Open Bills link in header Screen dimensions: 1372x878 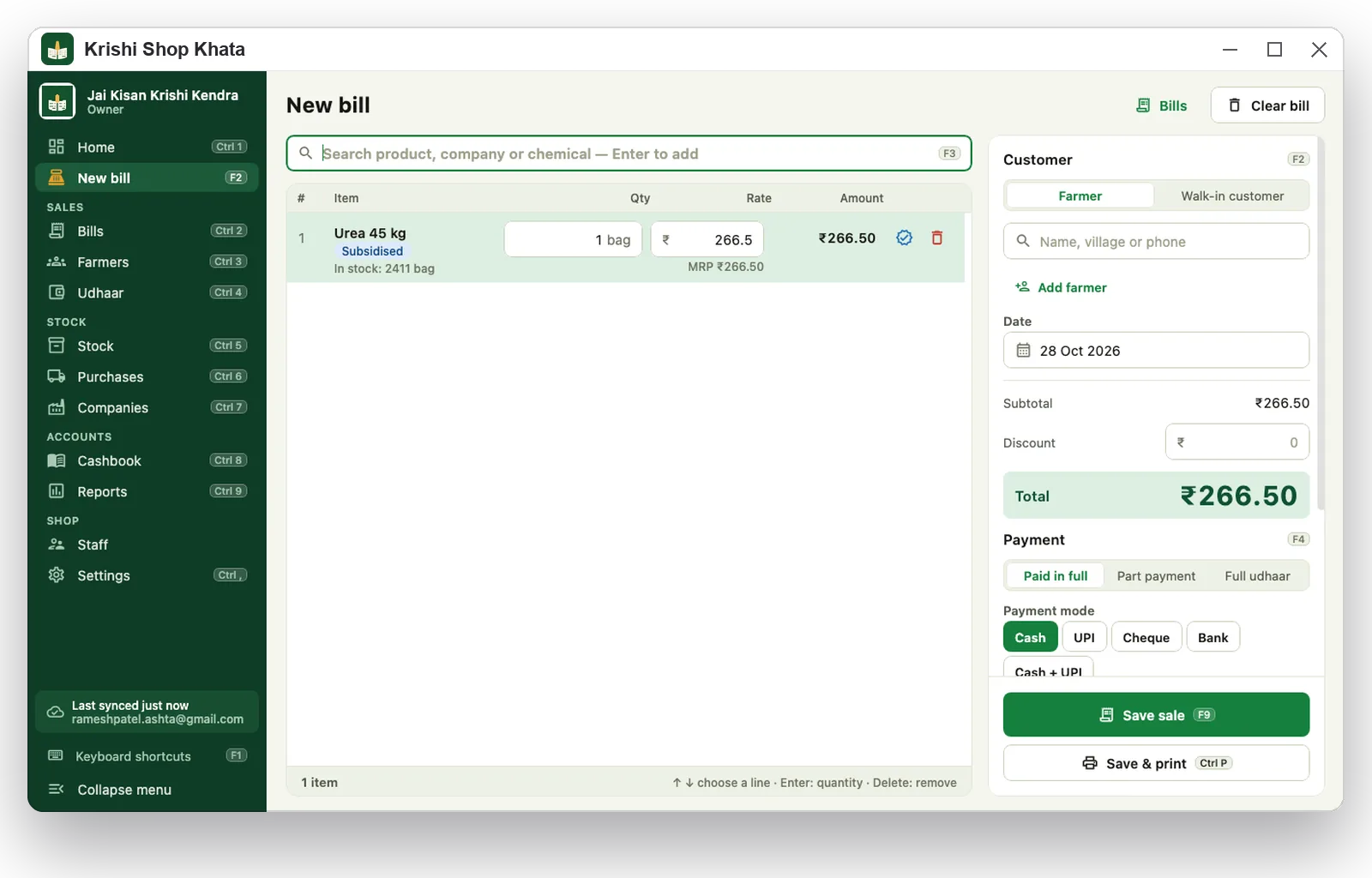click(1161, 105)
